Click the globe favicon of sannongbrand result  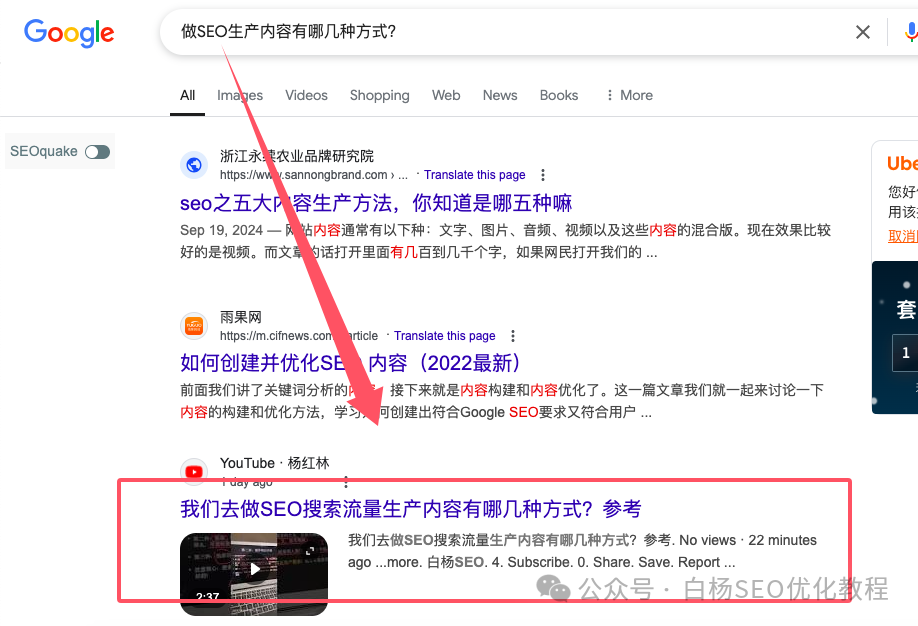194,165
